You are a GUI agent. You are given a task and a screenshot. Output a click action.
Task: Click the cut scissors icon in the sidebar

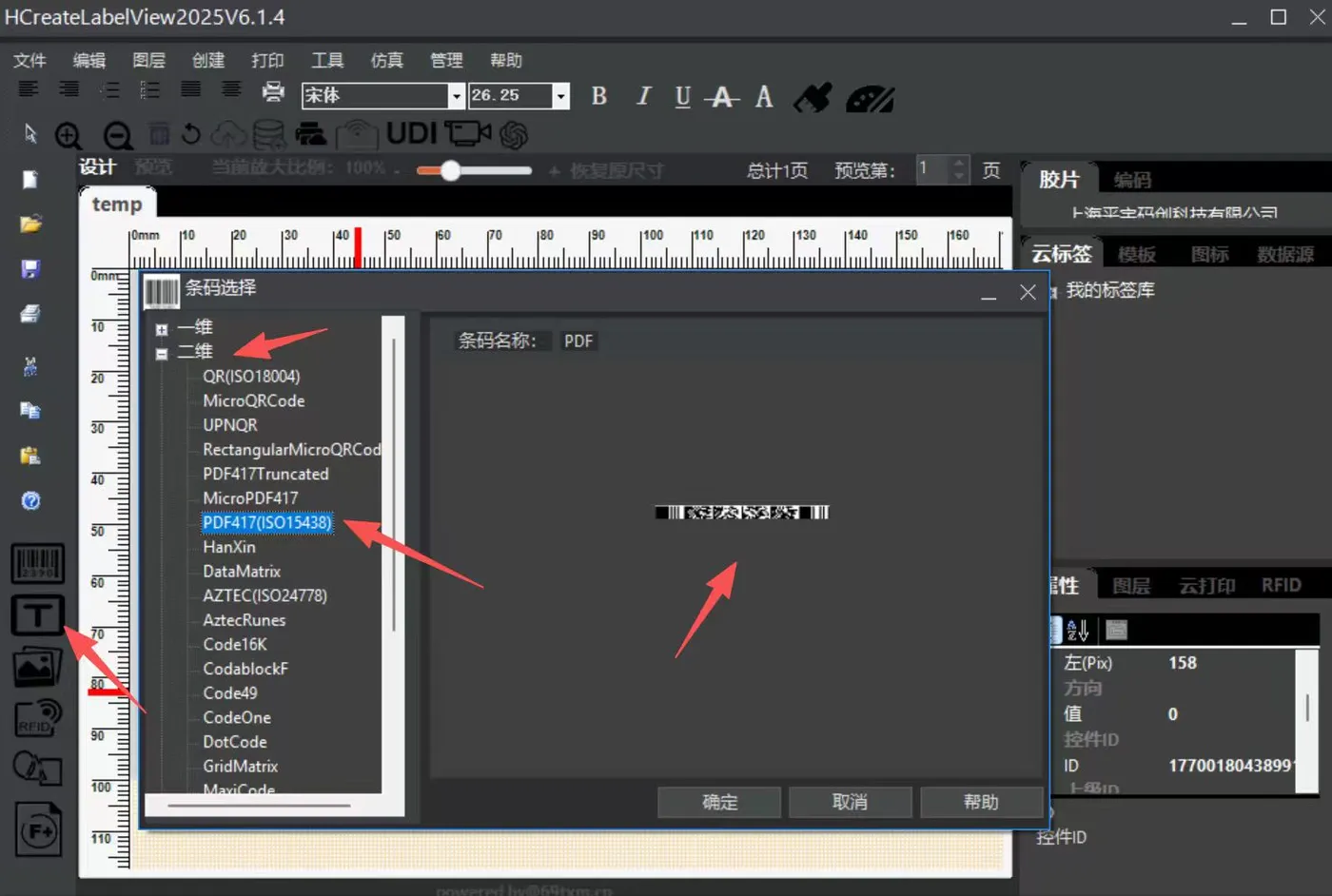(x=30, y=366)
